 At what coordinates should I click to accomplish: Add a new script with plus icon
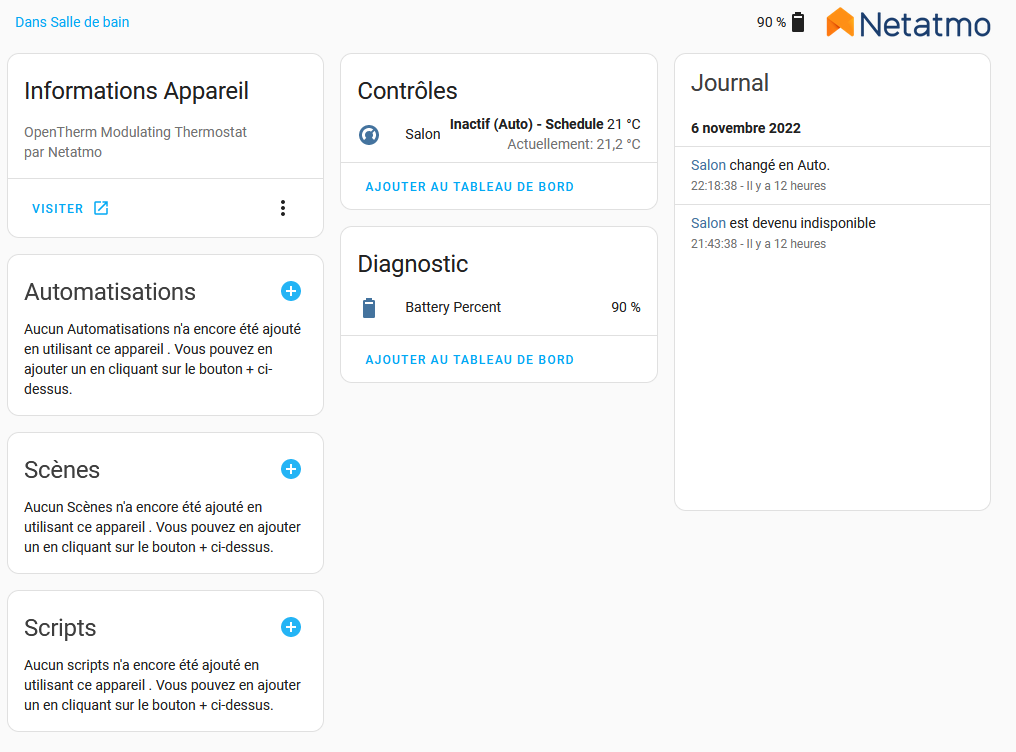click(x=291, y=627)
